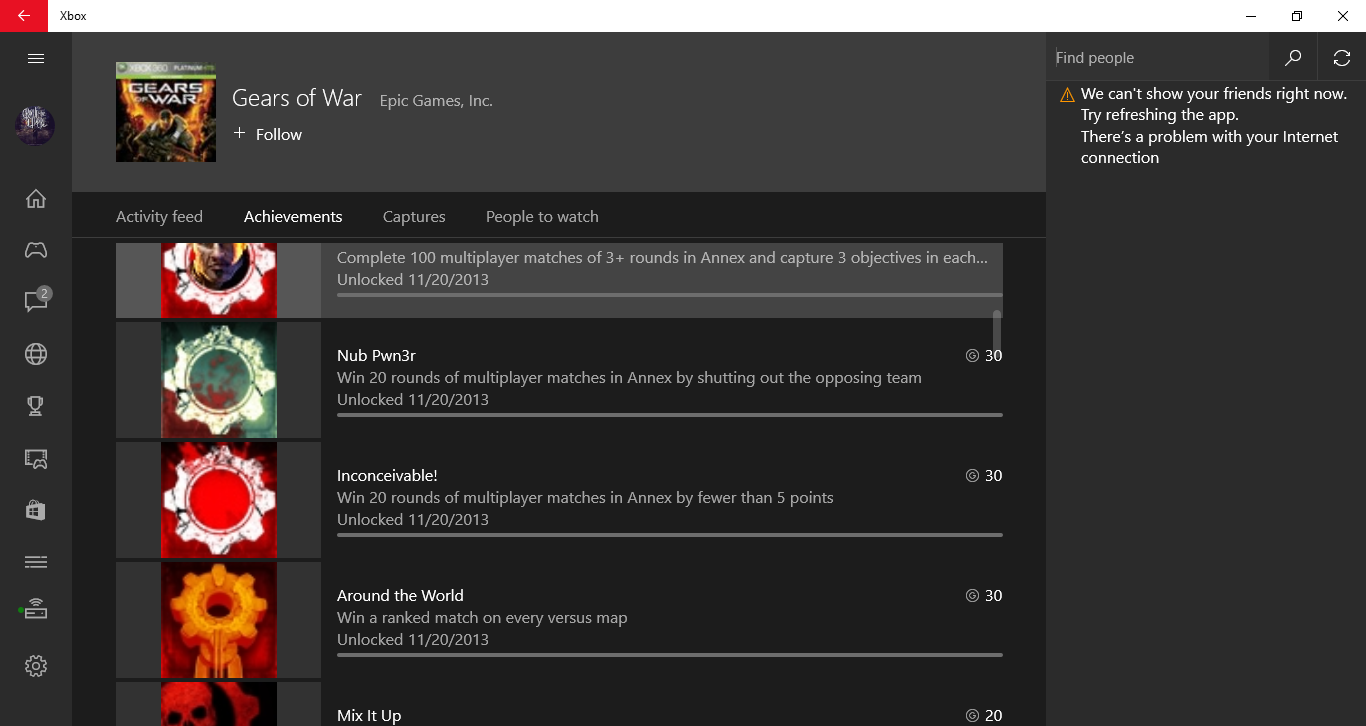
Task: Open Messages with 2 unread badge
Action: pos(36,302)
